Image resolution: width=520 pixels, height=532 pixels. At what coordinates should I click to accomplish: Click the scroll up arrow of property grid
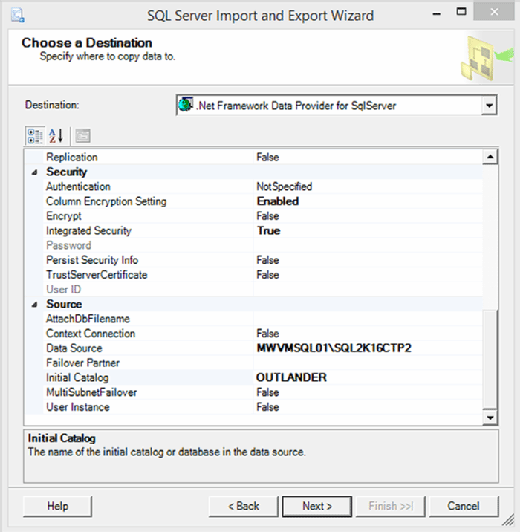pyautogui.click(x=490, y=157)
